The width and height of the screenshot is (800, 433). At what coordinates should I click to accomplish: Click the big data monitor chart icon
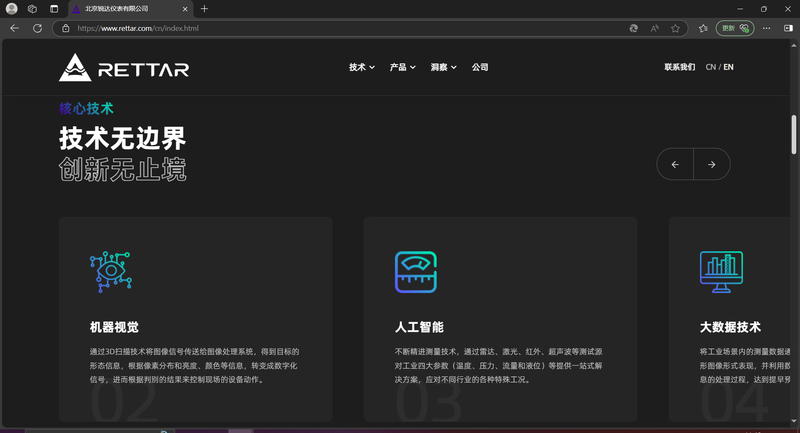721,272
